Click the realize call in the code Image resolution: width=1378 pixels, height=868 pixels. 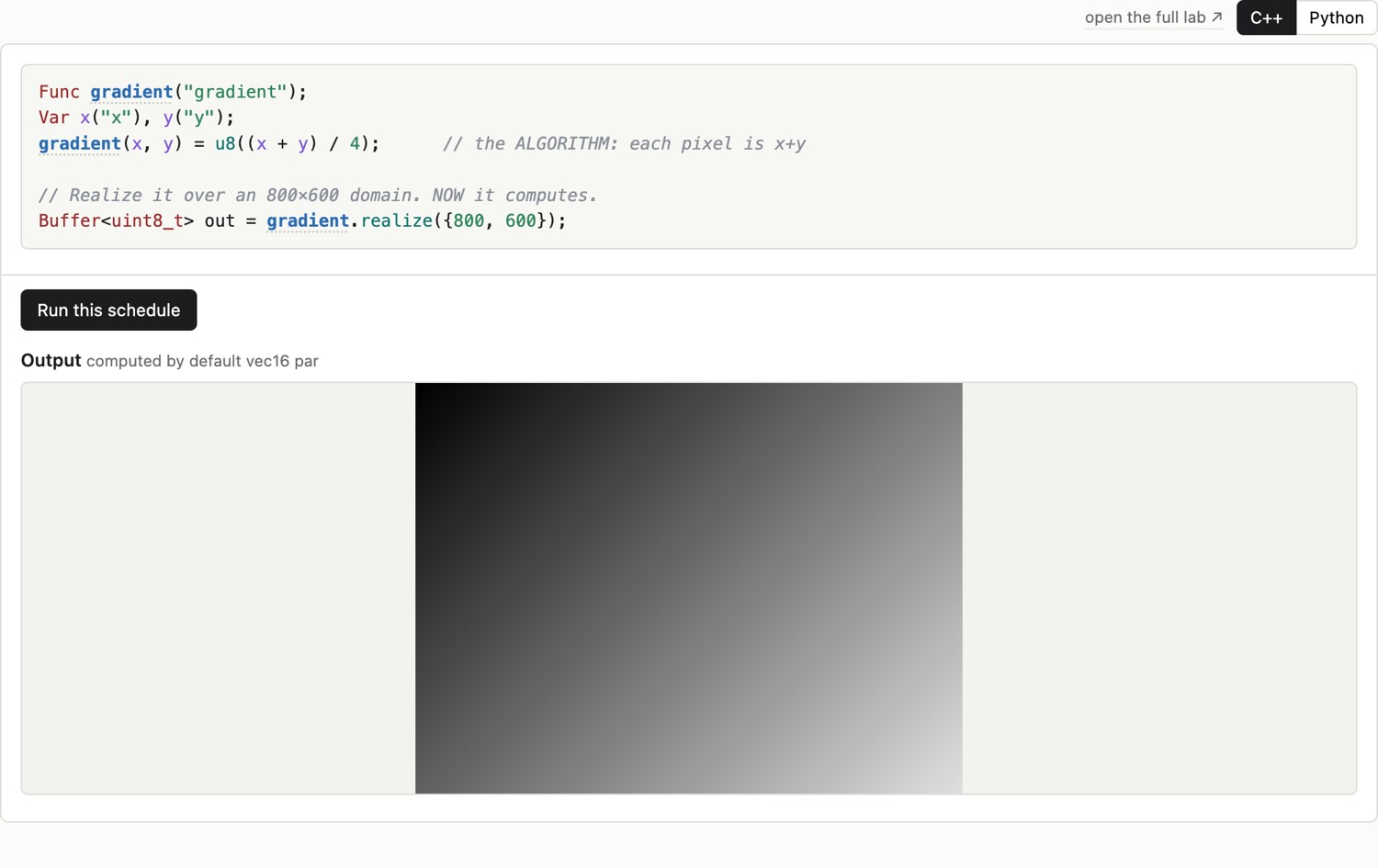(x=396, y=220)
